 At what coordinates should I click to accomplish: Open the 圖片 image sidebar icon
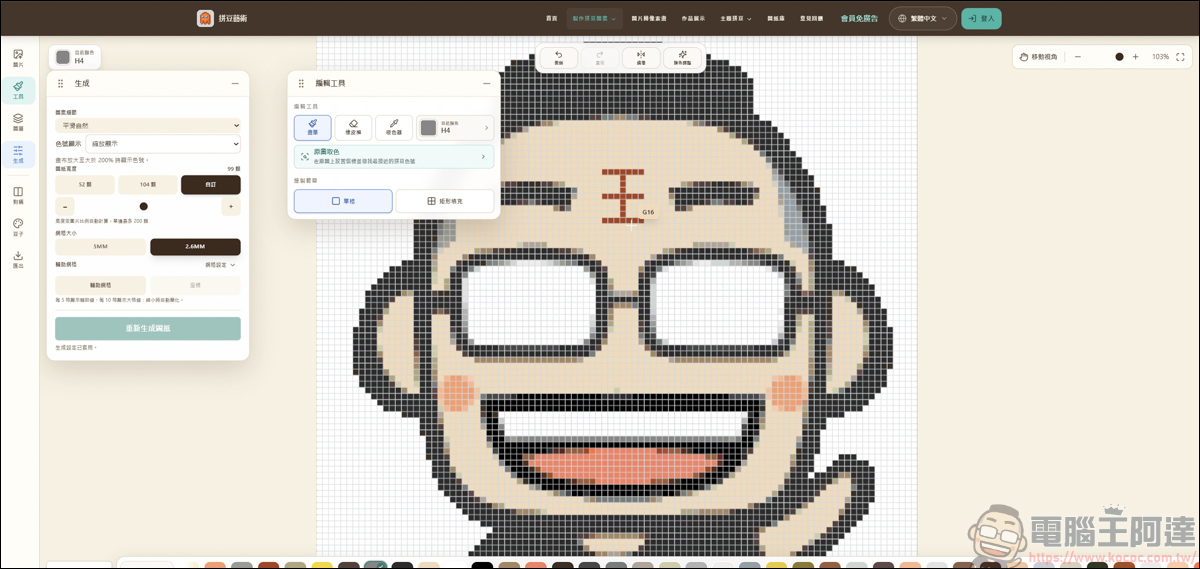click(18, 58)
